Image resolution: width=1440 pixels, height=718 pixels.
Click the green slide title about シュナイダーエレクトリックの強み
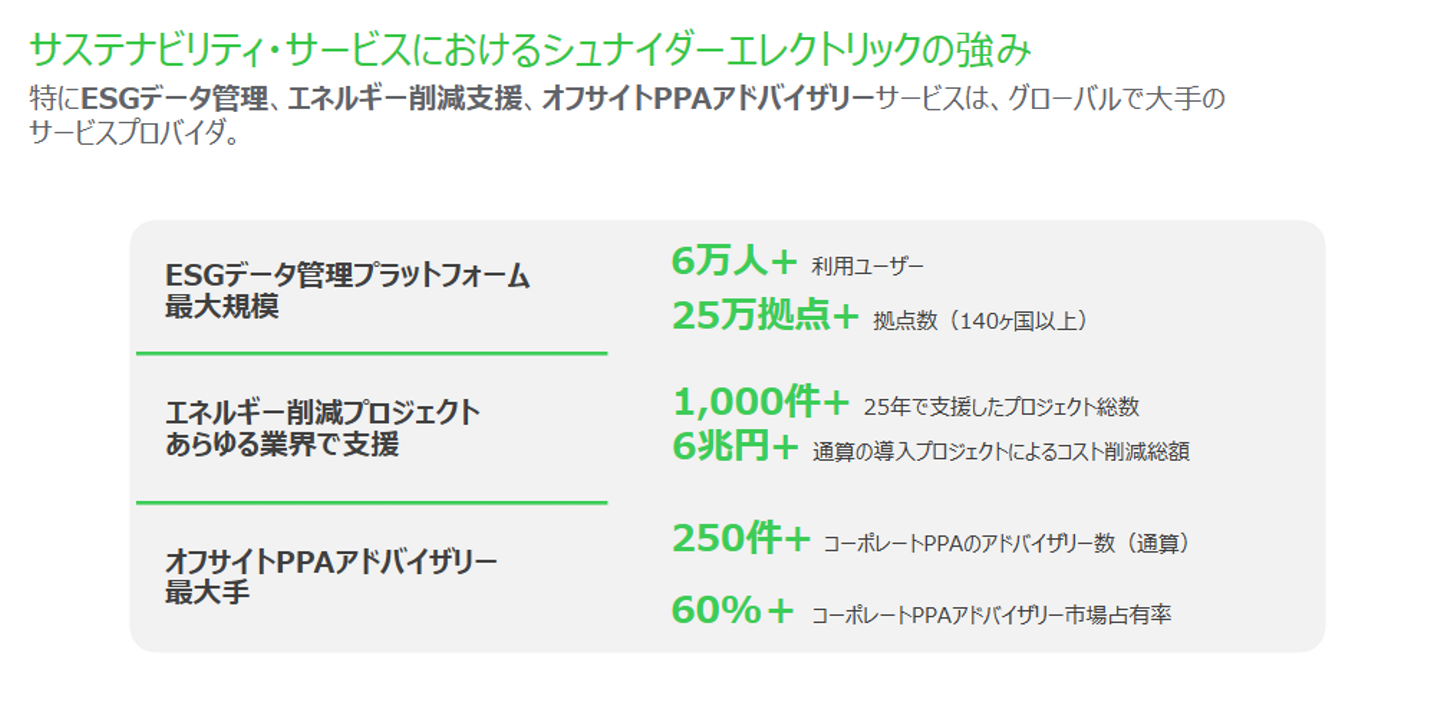[x=530, y=49]
